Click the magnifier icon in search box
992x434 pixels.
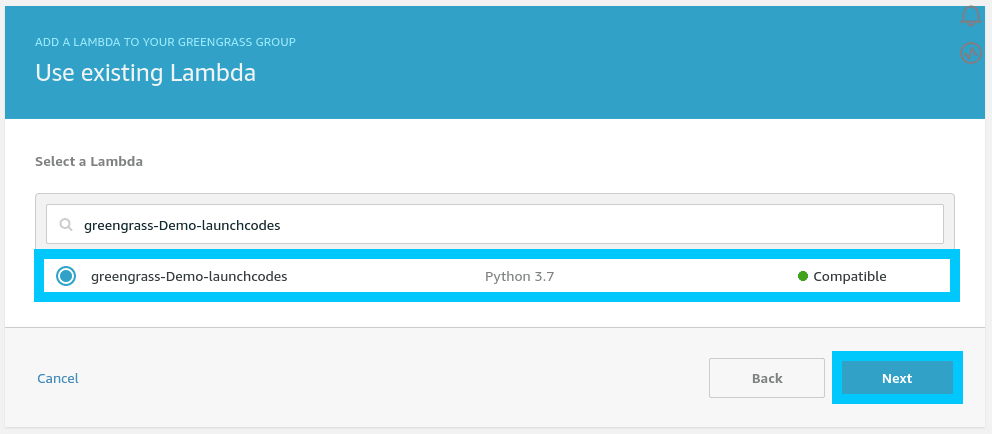(x=66, y=225)
